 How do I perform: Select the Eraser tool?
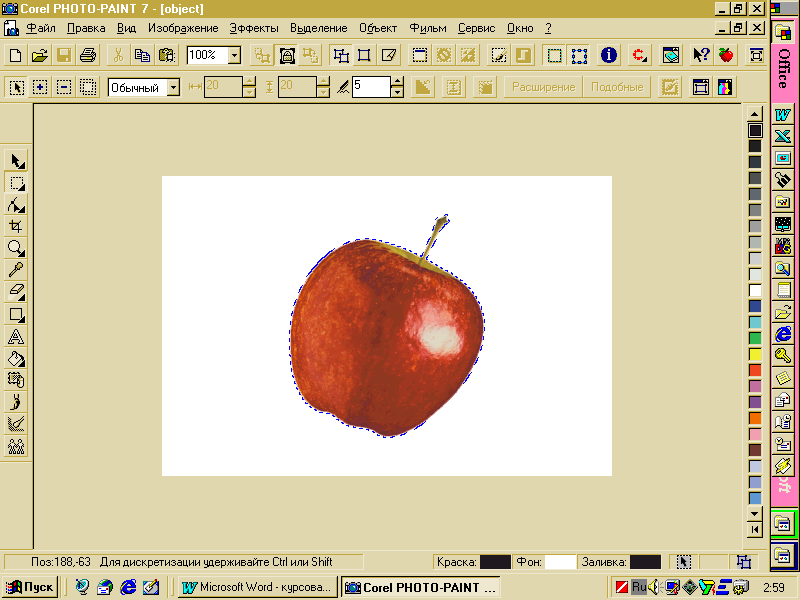click(x=16, y=292)
